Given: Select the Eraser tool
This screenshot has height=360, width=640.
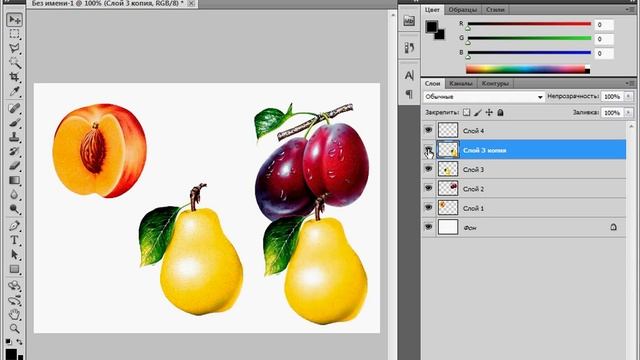Looking at the screenshot, I should tap(14, 165).
